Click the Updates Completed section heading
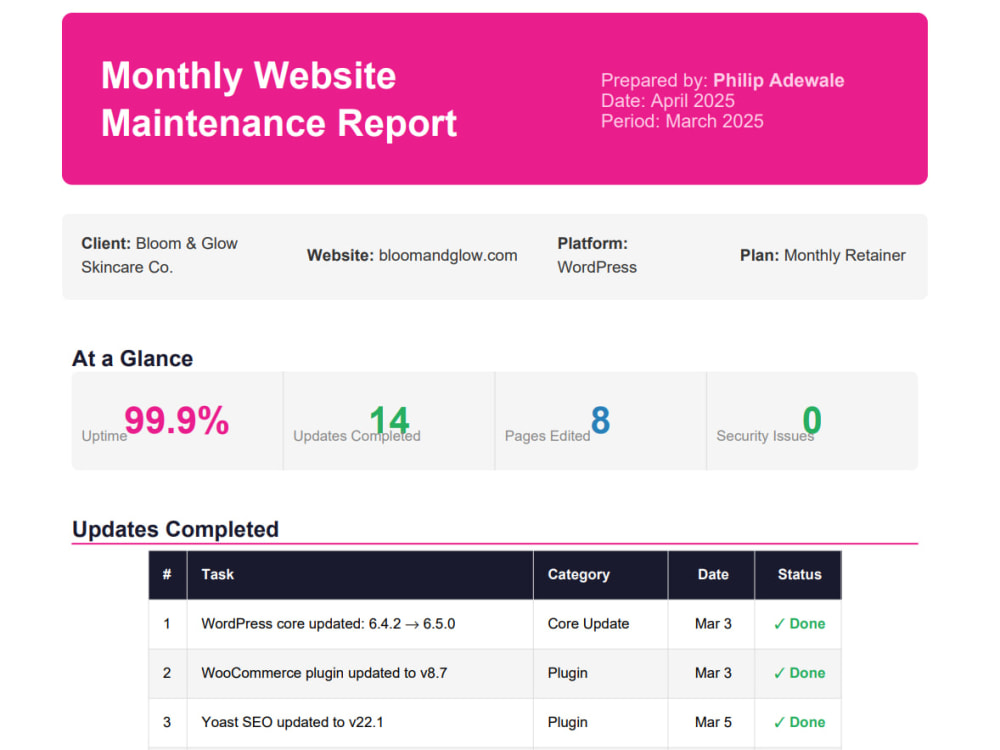The width and height of the screenshot is (1000, 750). tap(175, 529)
